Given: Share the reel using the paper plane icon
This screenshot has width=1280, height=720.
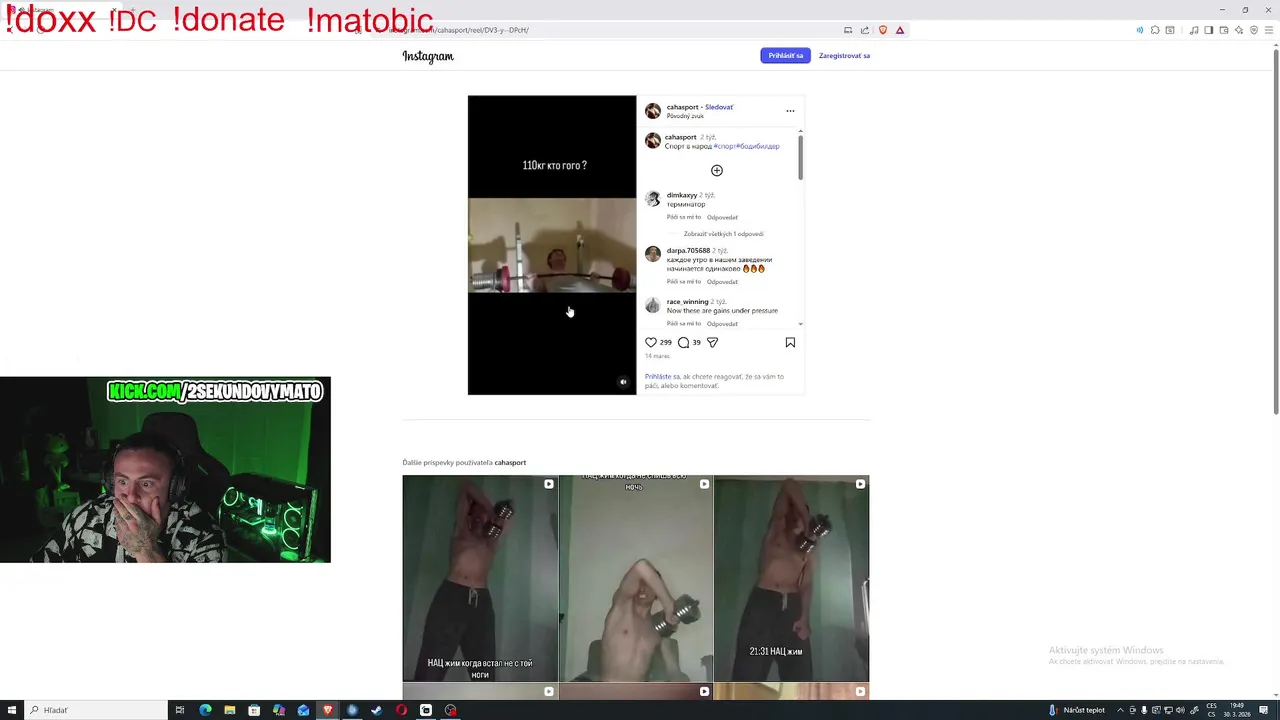Looking at the screenshot, I should [712, 342].
